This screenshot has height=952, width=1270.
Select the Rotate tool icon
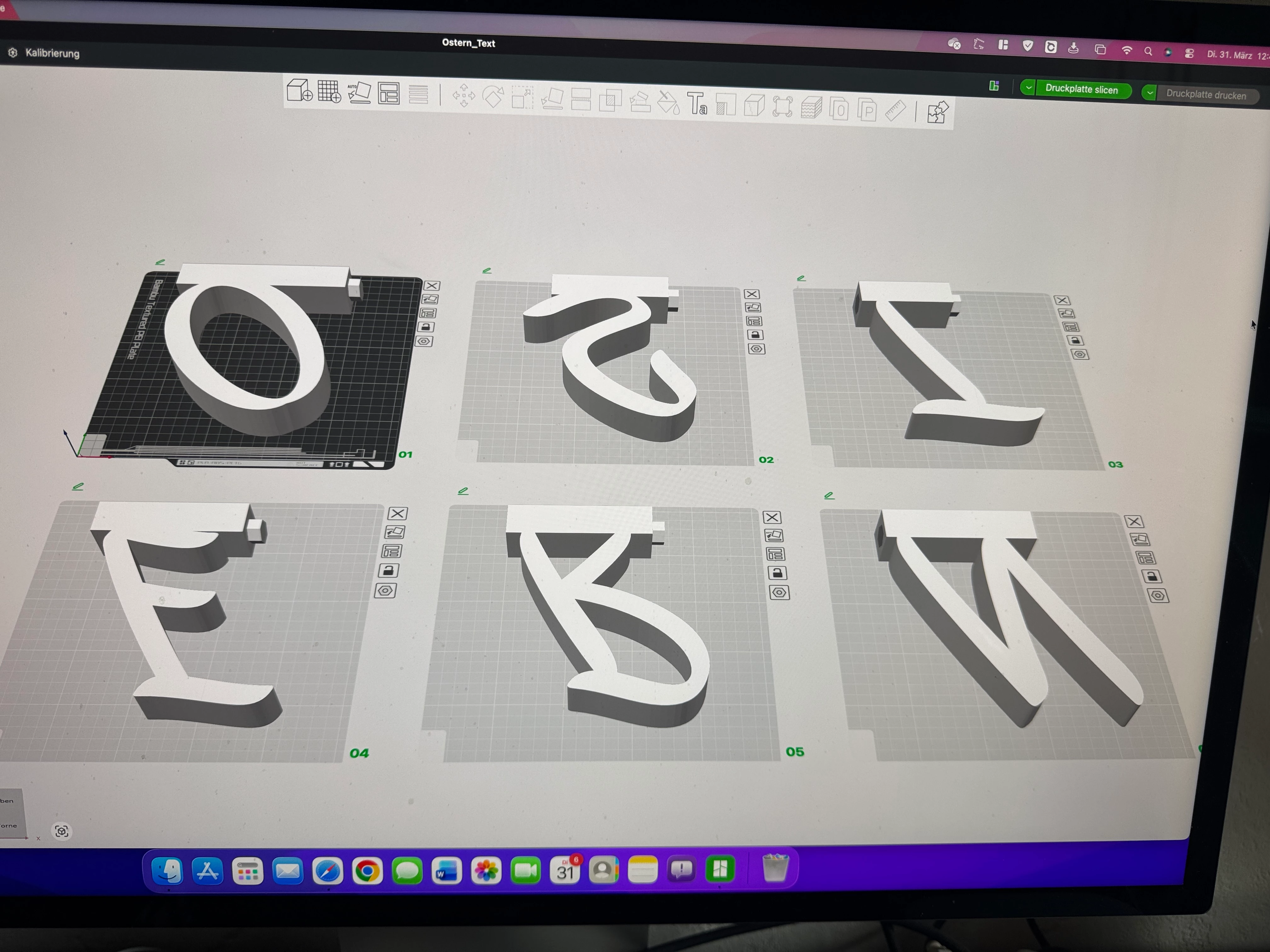click(493, 96)
